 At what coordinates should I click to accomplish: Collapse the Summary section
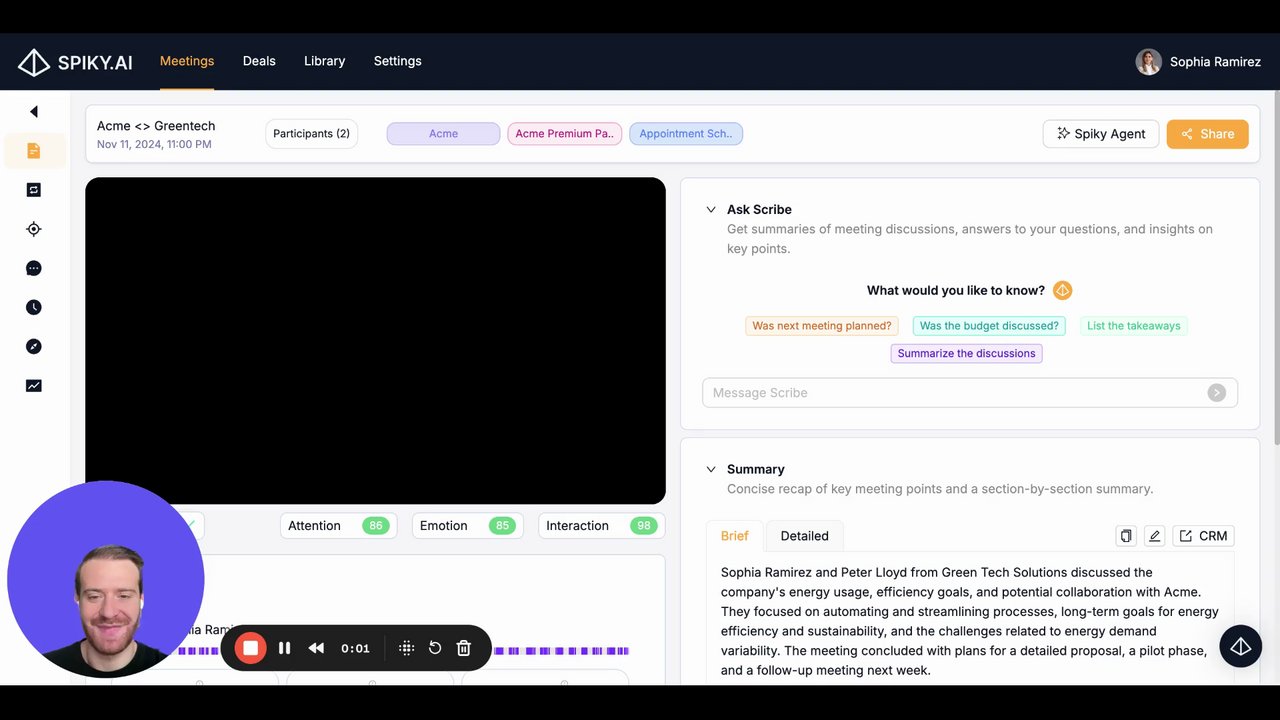(711, 469)
